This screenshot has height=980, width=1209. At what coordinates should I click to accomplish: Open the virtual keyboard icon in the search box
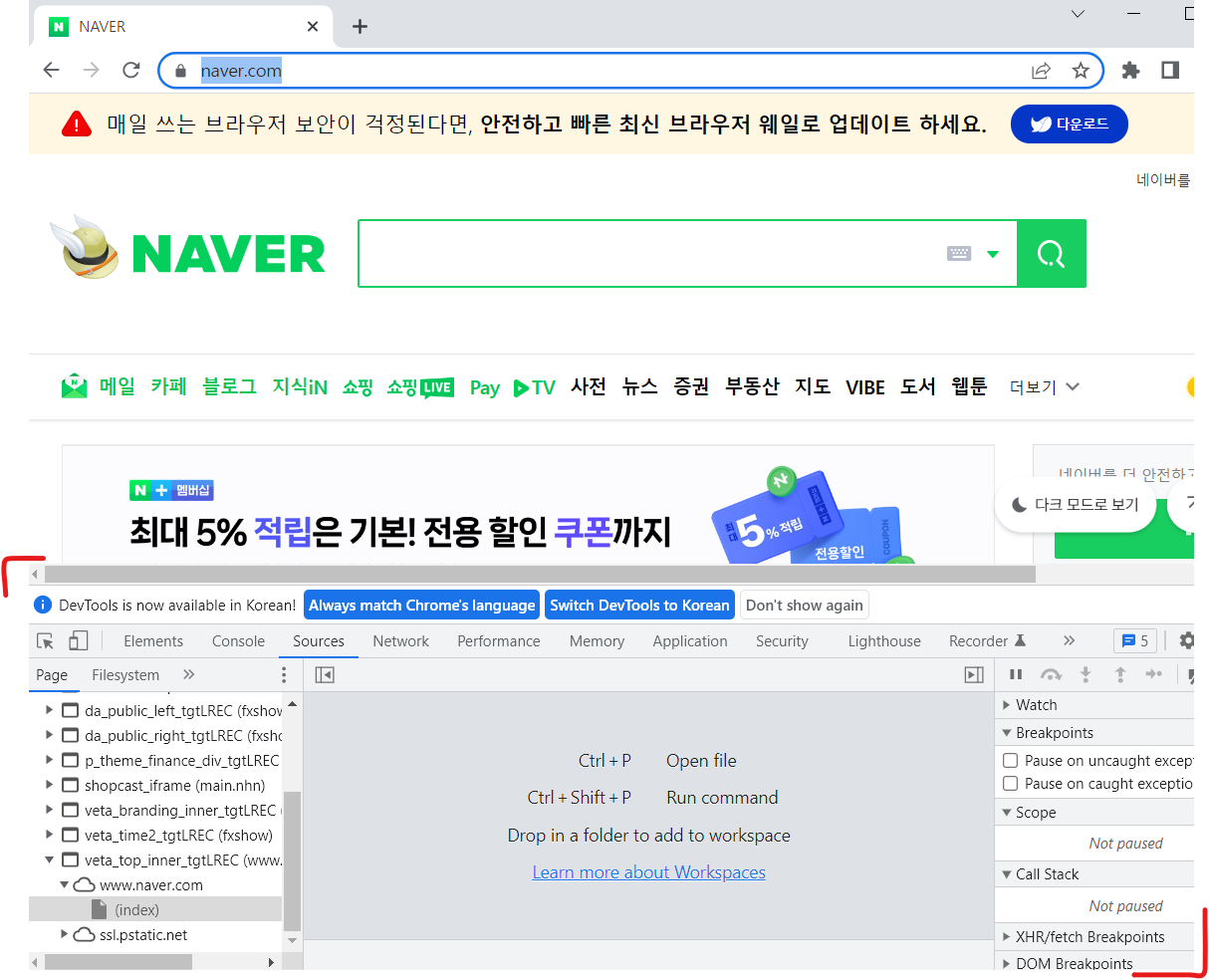[x=959, y=254]
